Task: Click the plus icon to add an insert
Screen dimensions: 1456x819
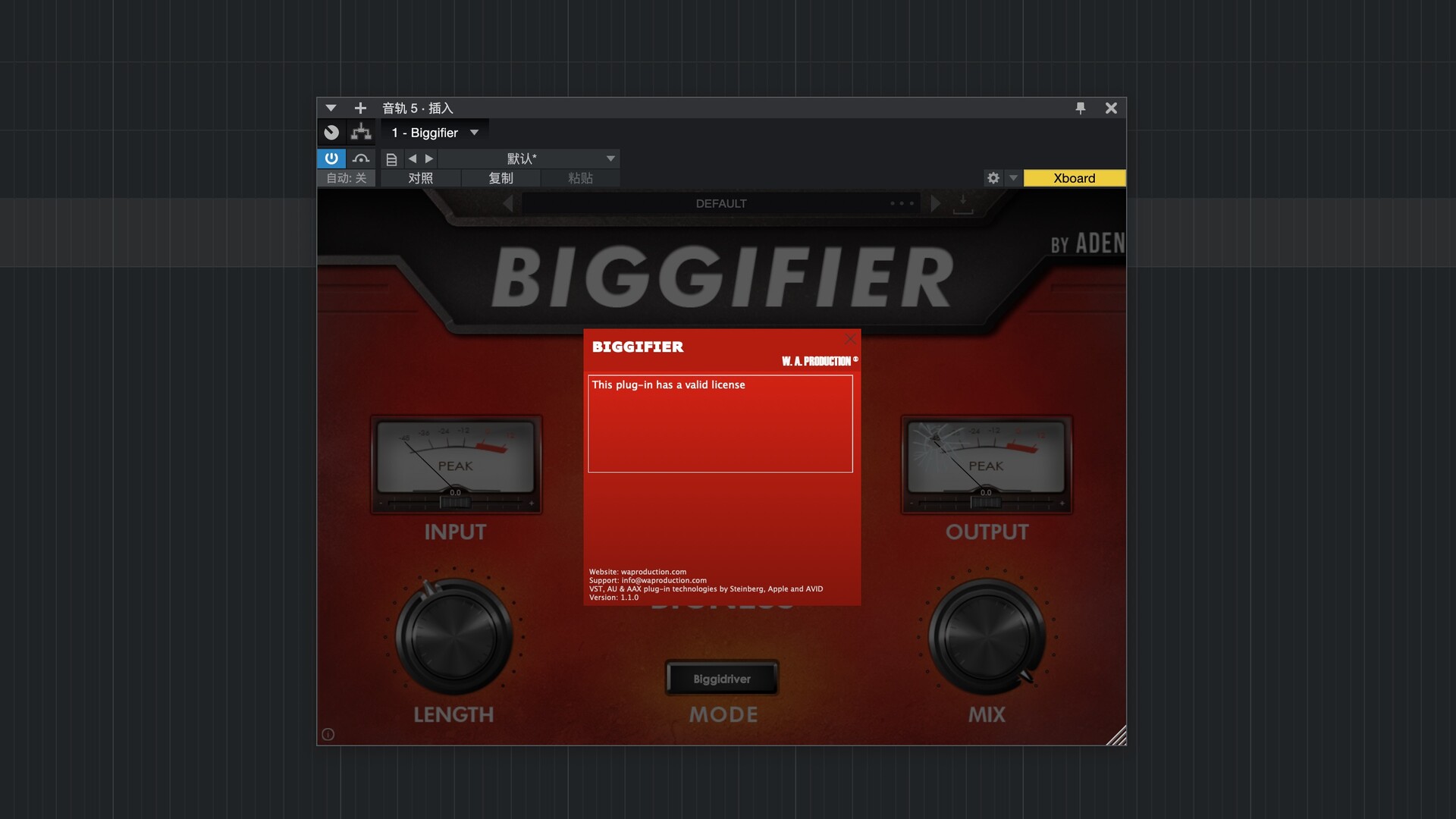Action: pyautogui.click(x=360, y=108)
